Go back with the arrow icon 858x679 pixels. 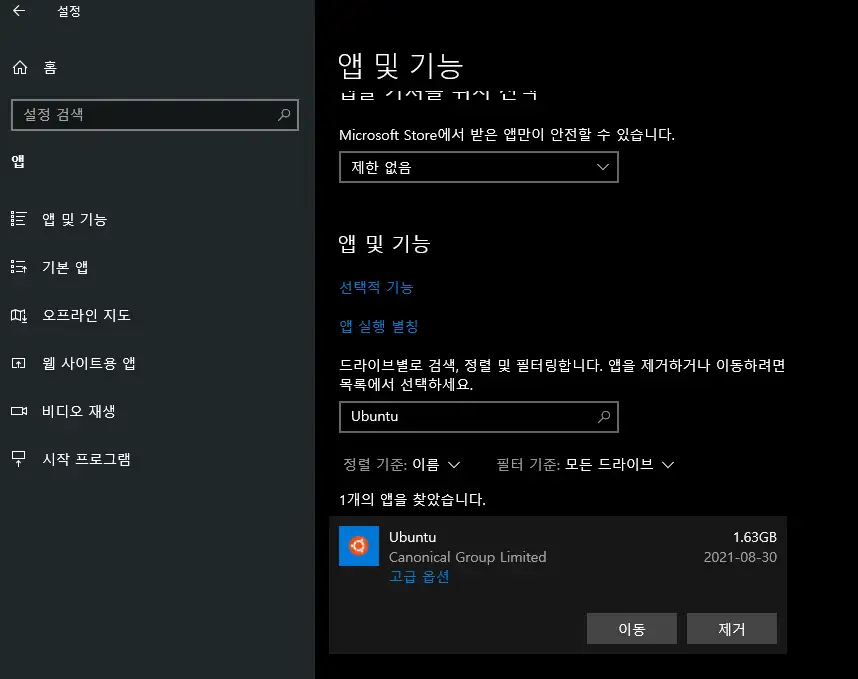point(19,10)
